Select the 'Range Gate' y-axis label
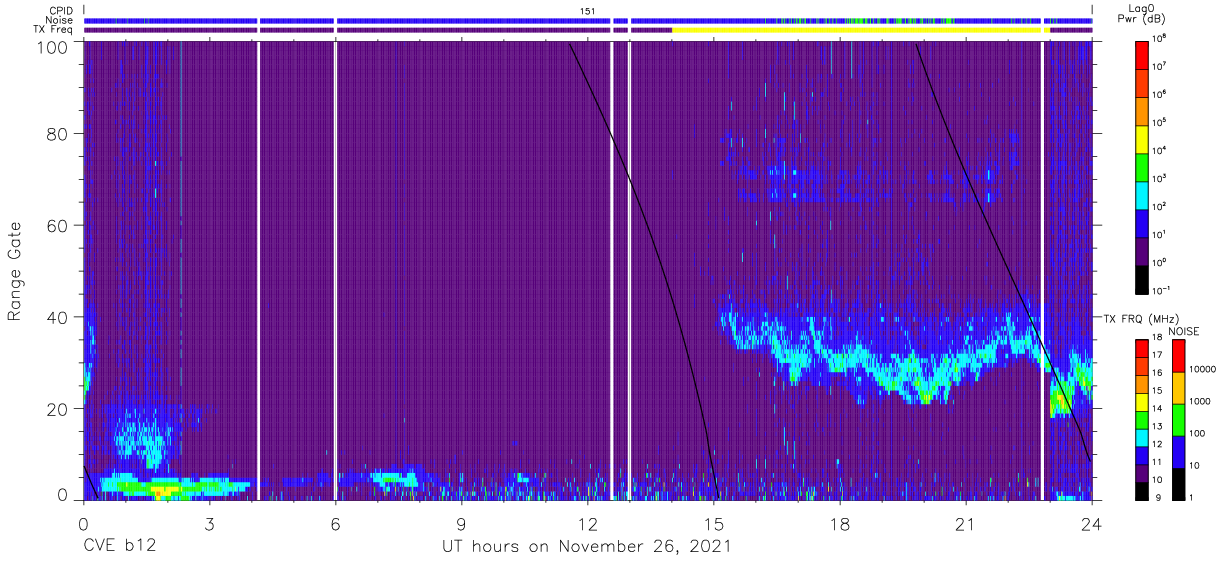This screenshot has width=1228, height=567. click(x=15, y=272)
